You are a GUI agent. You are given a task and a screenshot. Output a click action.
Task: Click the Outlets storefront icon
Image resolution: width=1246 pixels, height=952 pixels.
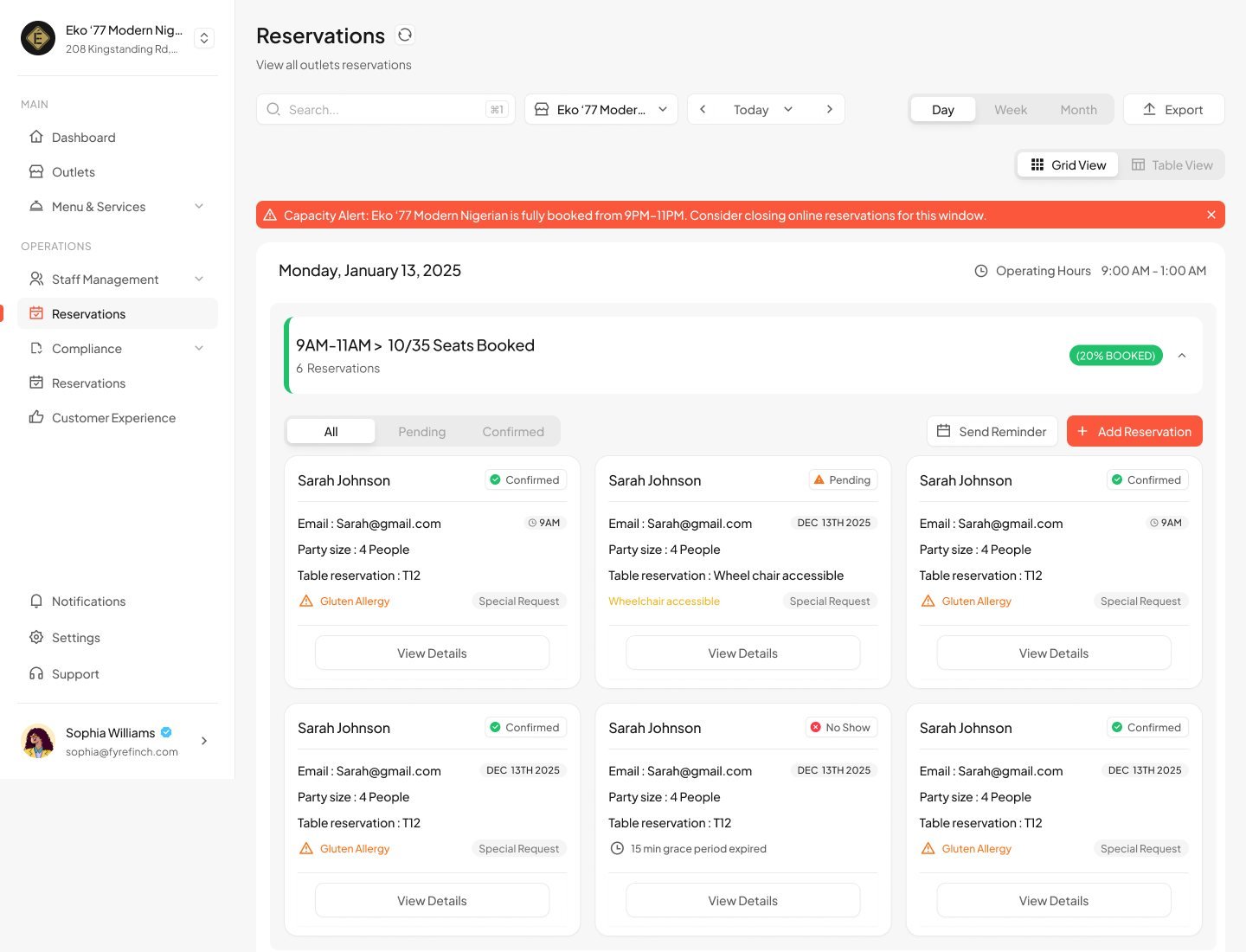click(36, 171)
